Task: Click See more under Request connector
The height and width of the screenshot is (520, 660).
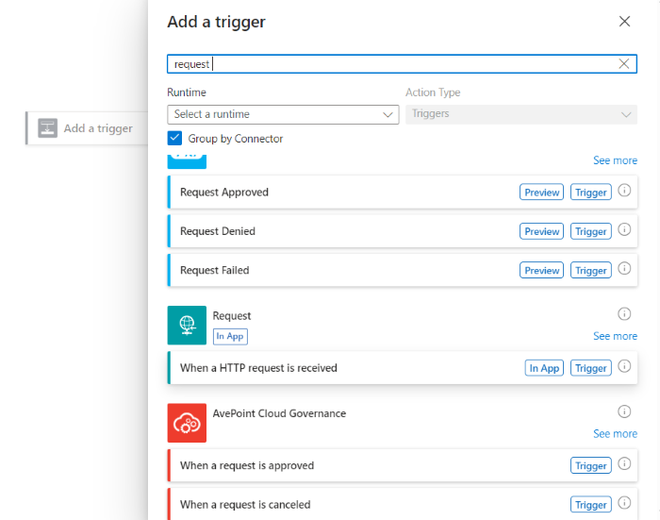Action: tap(614, 336)
